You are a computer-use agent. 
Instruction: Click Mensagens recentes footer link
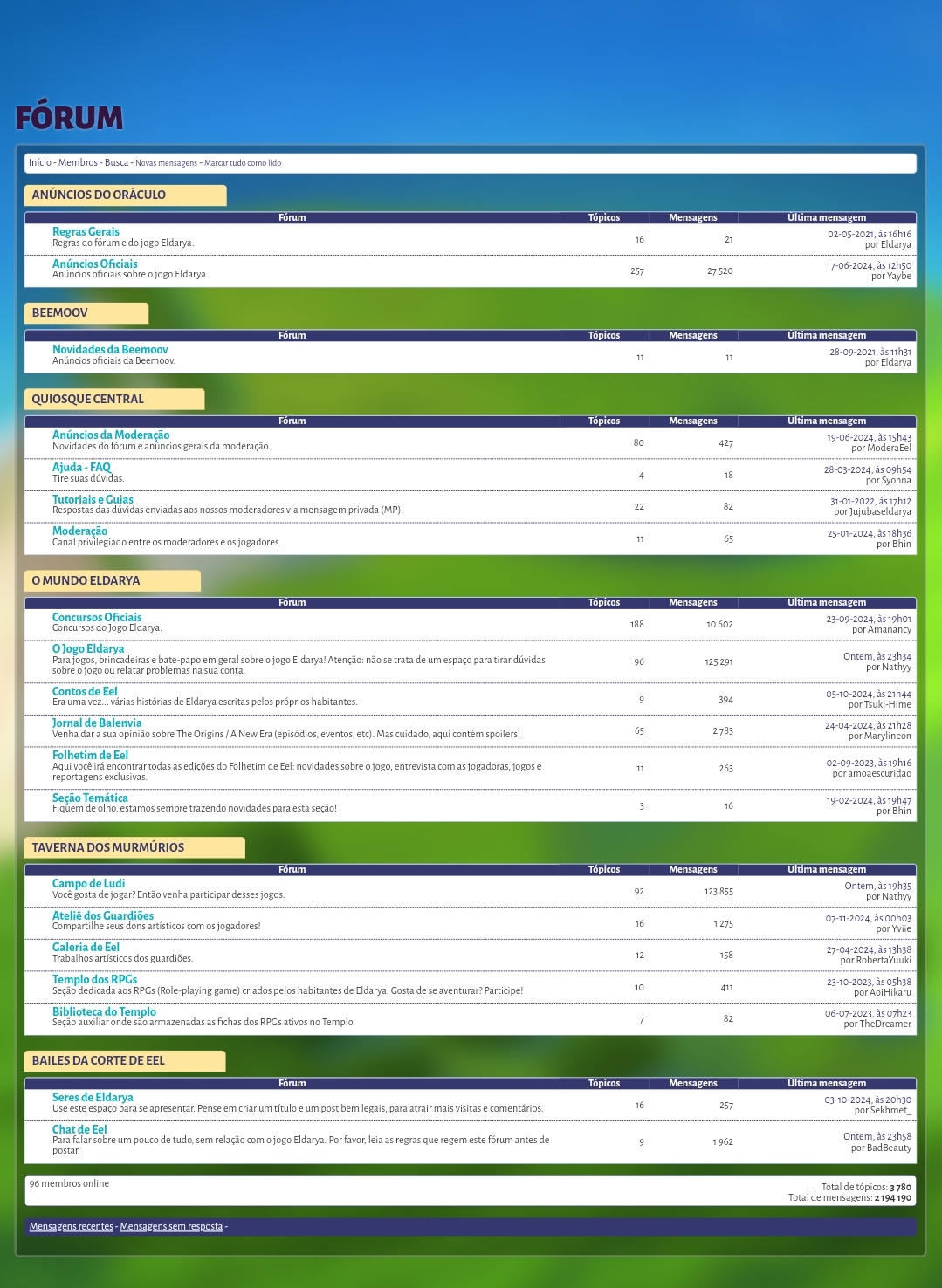point(72,1226)
